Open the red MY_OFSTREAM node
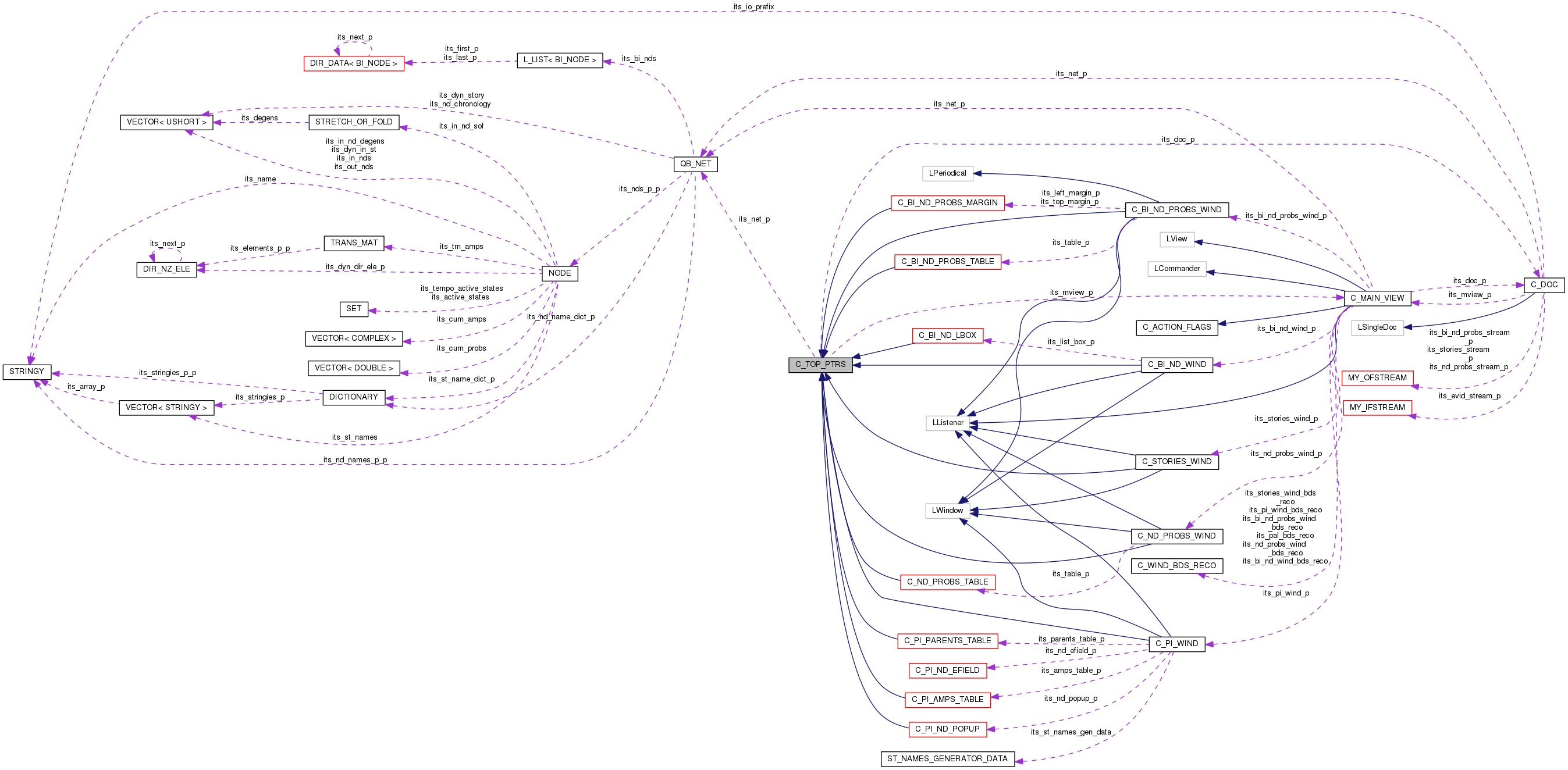Screen dimensions: 1568x770 click(1377, 377)
